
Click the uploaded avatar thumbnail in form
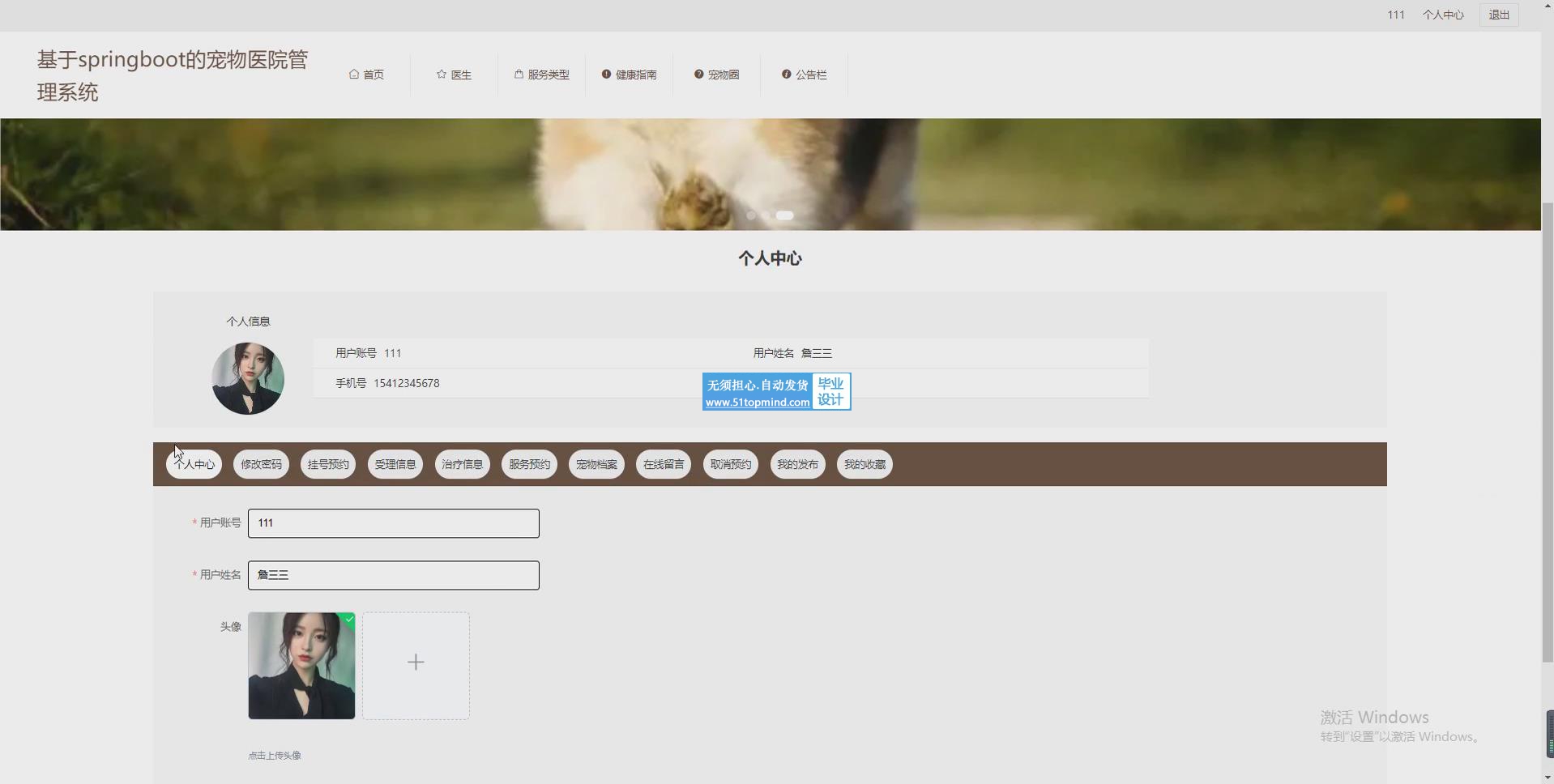coord(301,666)
